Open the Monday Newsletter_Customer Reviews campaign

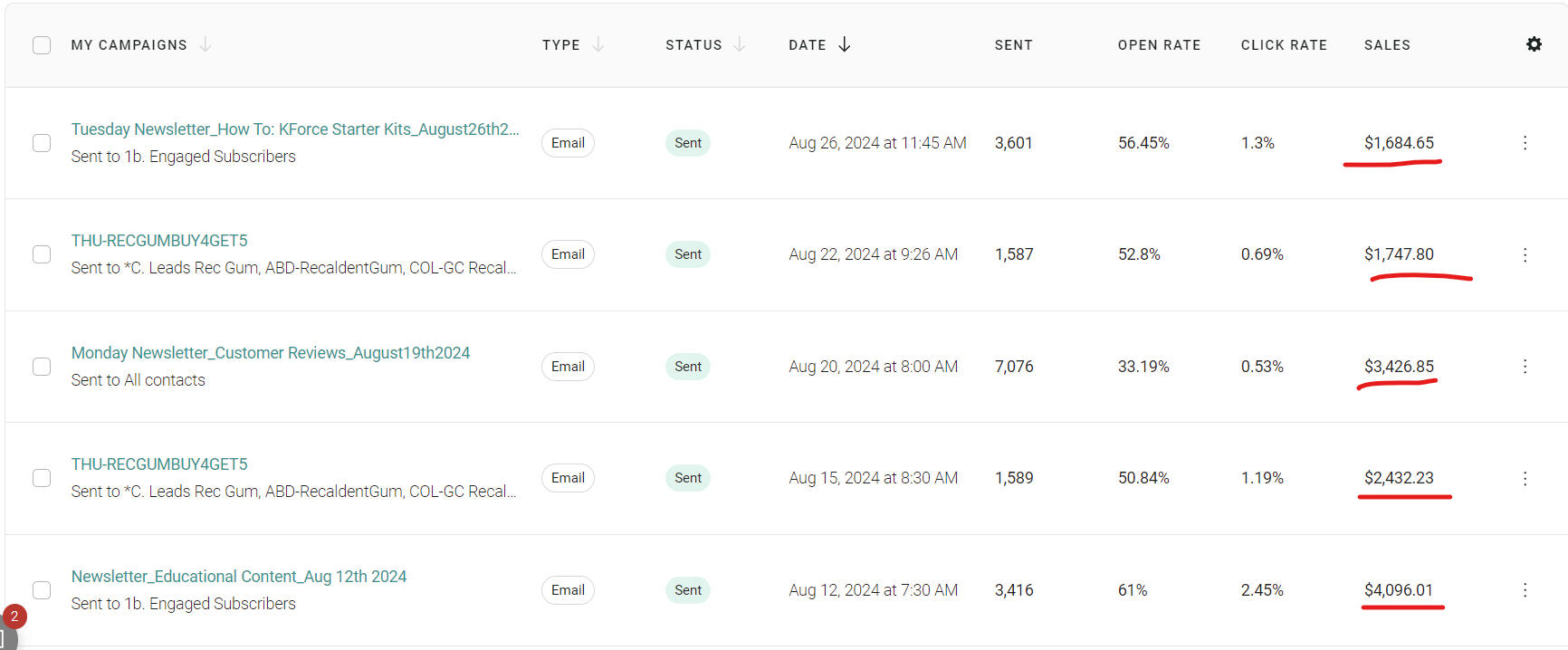[x=271, y=353]
